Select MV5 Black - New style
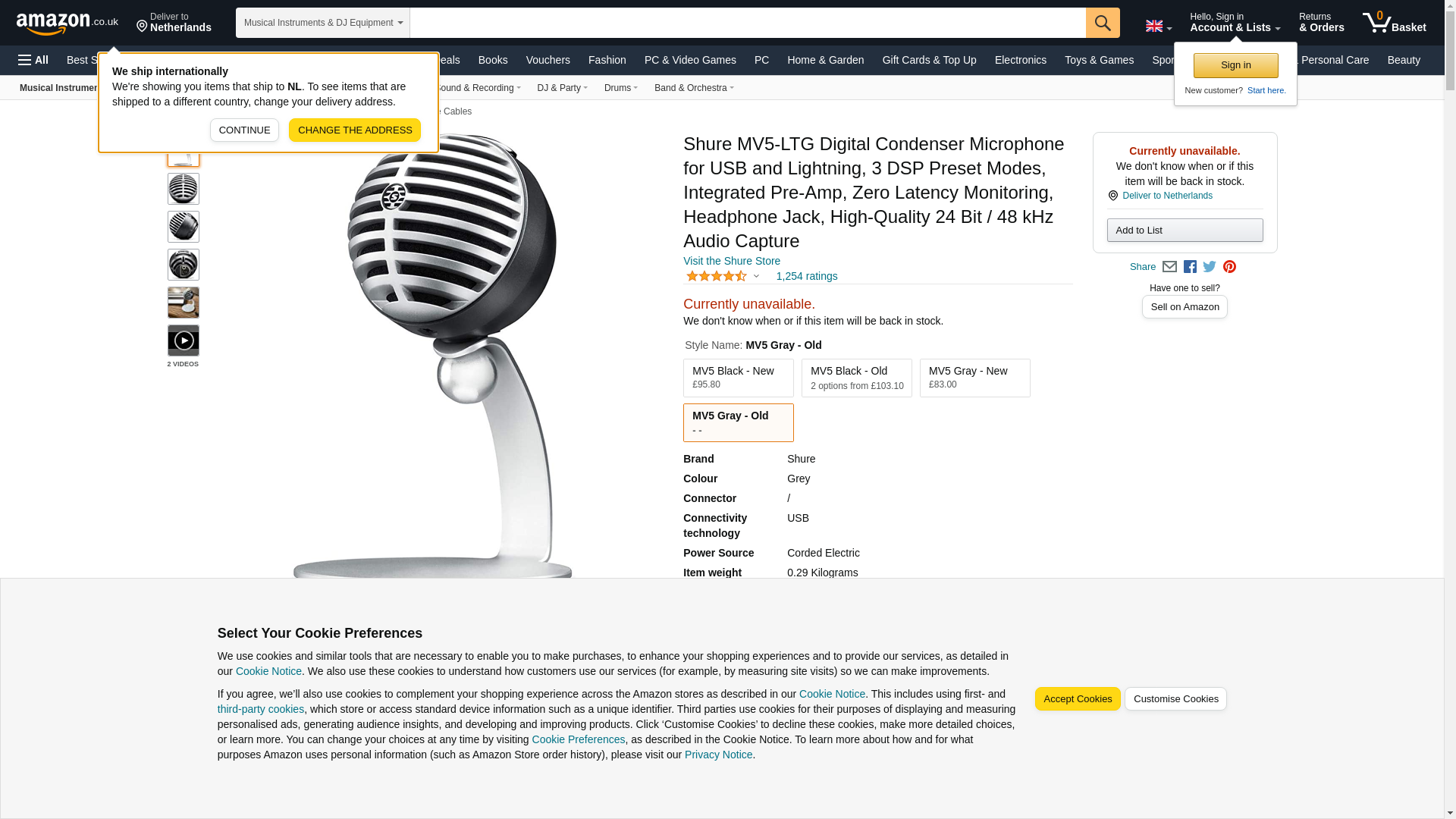The height and width of the screenshot is (819, 1456). (738, 378)
